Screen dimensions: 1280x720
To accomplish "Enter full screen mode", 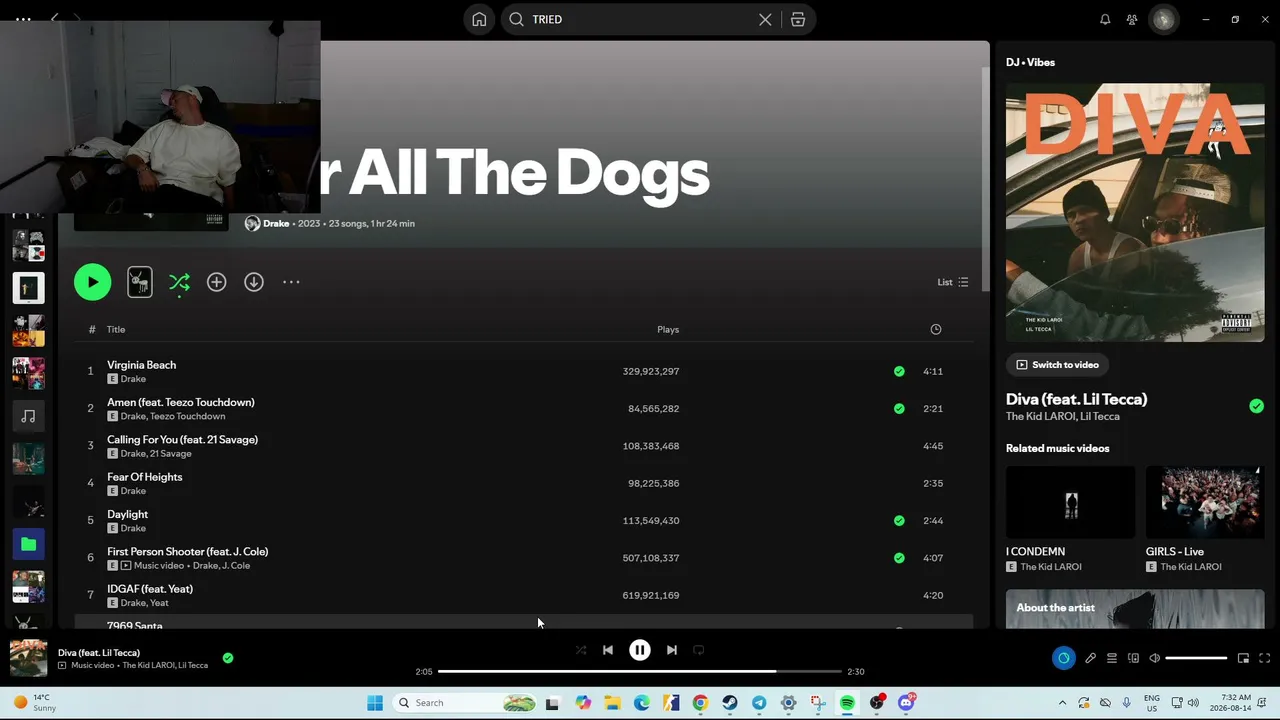I will [1264, 658].
